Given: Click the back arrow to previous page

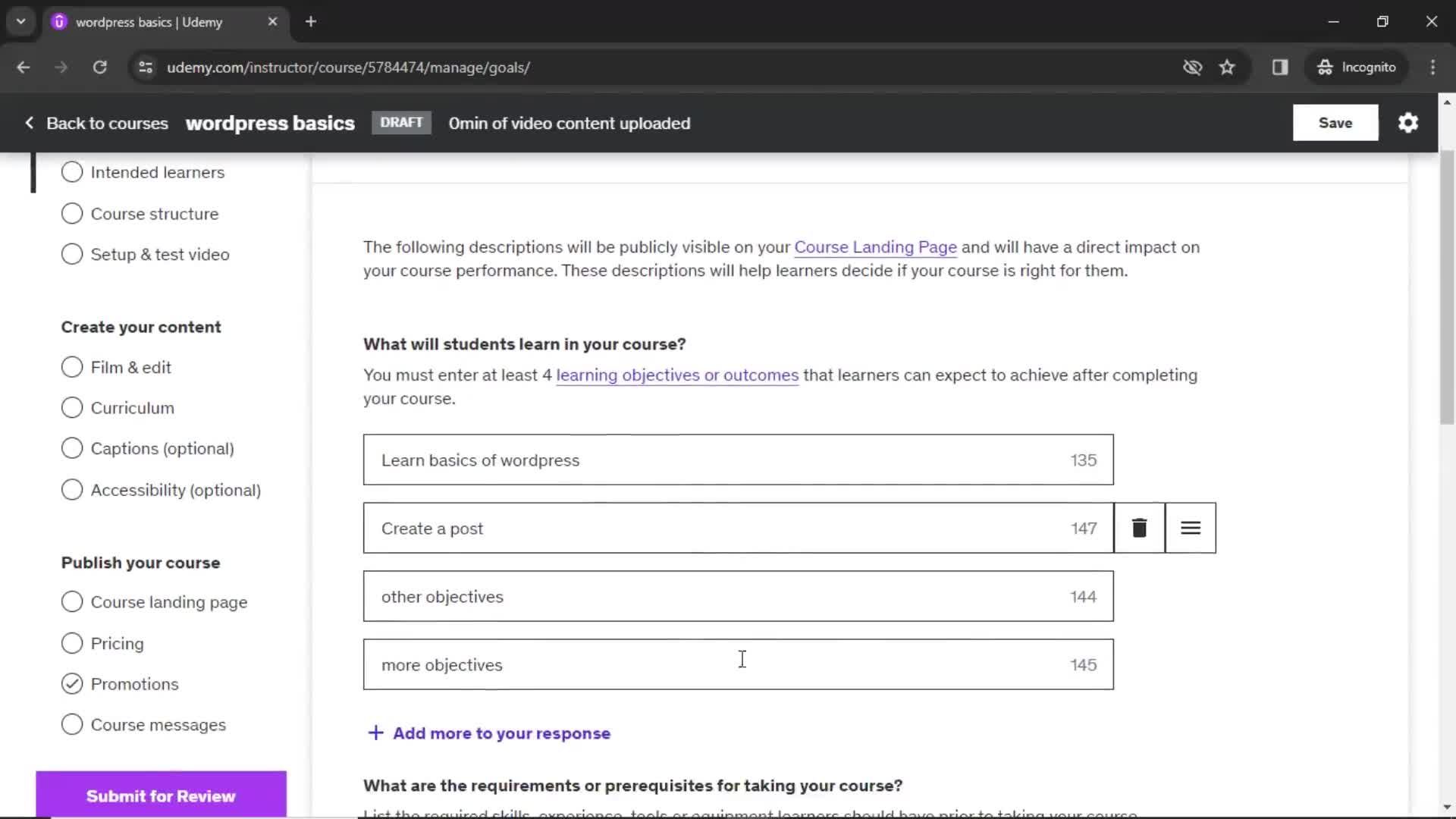Looking at the screenshot, I should 24,67.
